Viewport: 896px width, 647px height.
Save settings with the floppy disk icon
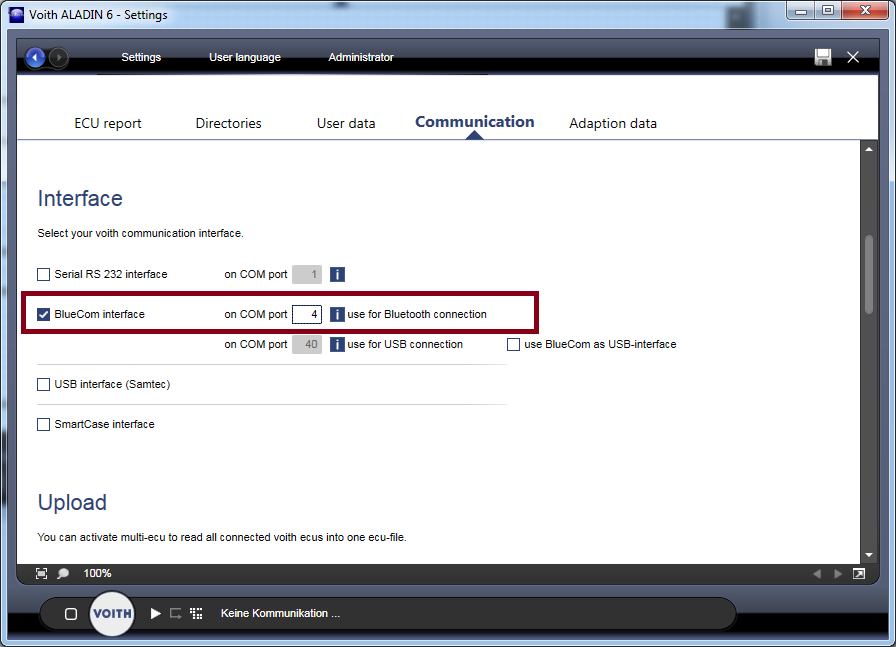coord(823,57)
